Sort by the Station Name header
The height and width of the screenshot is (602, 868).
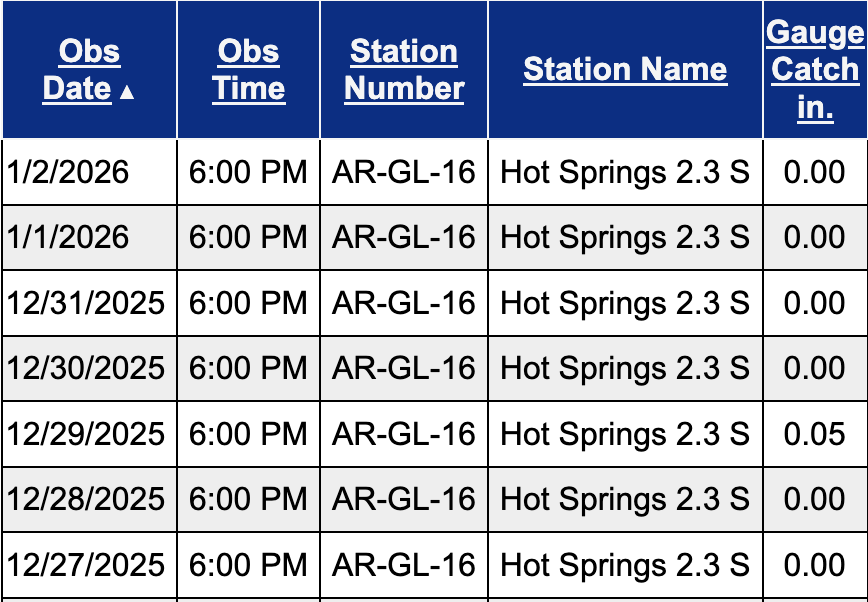point(625,69)
